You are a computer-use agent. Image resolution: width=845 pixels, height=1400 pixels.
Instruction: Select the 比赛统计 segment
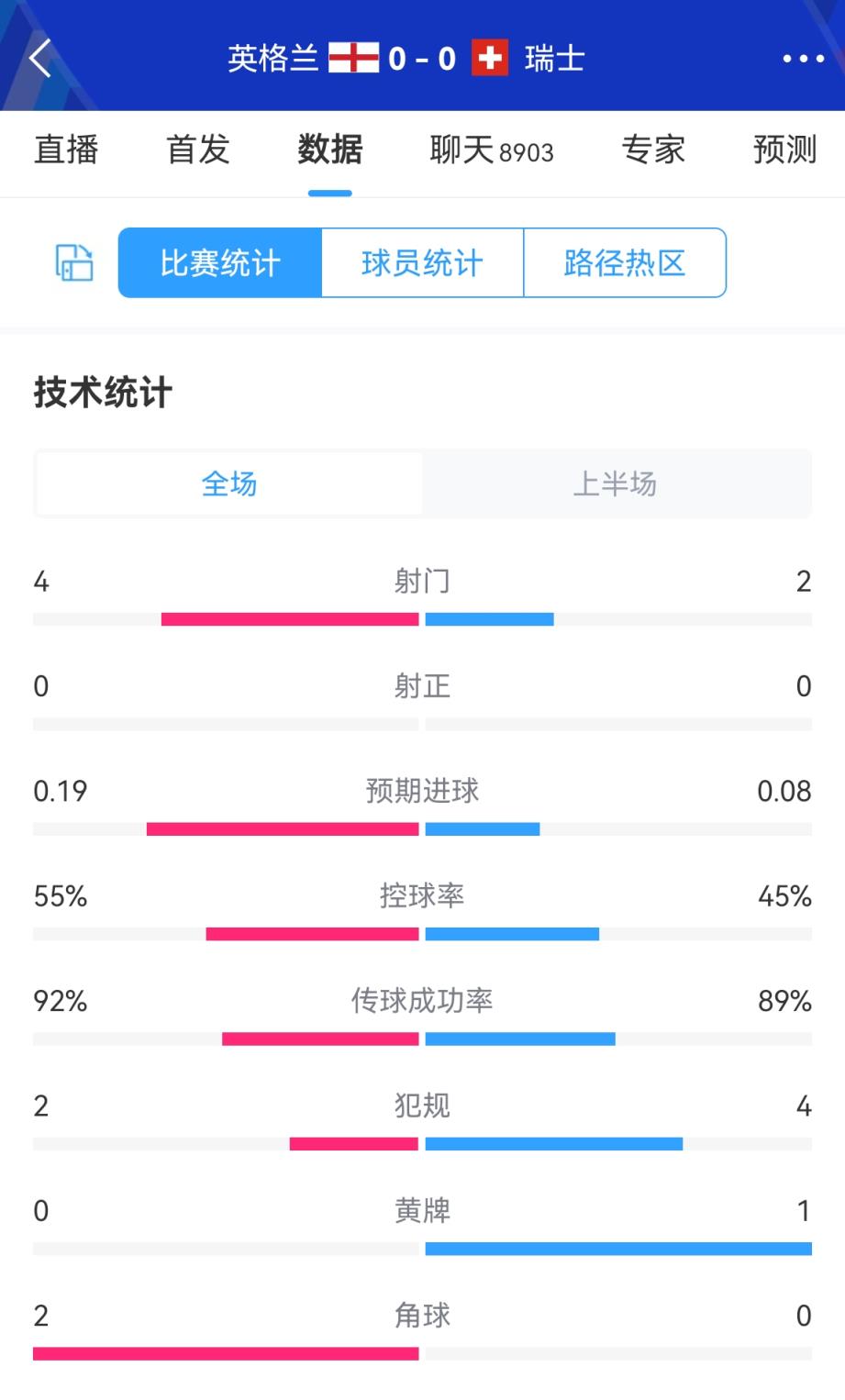(220, 263)
